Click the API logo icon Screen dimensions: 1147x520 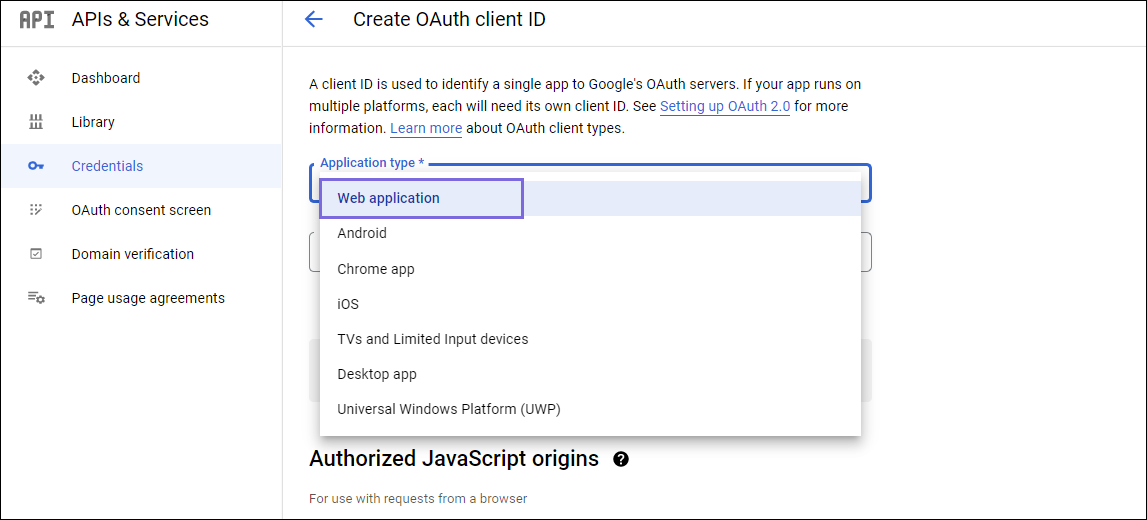point(37,20)
